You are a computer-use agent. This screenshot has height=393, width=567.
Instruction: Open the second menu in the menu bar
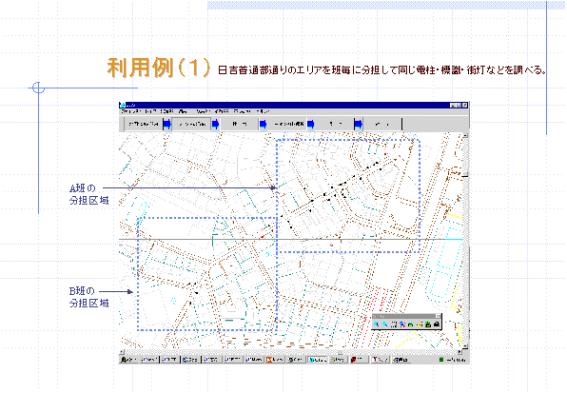[150, 112]
